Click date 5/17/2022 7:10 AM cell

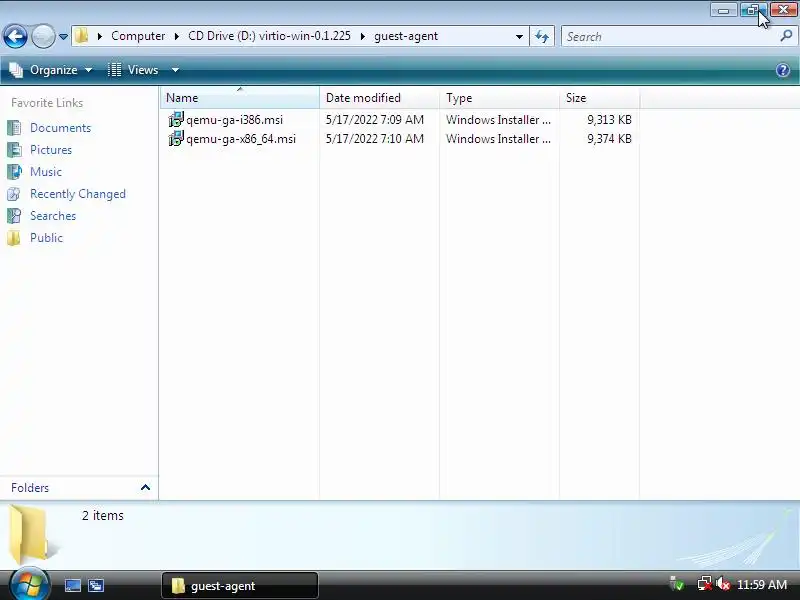[374, 139]
